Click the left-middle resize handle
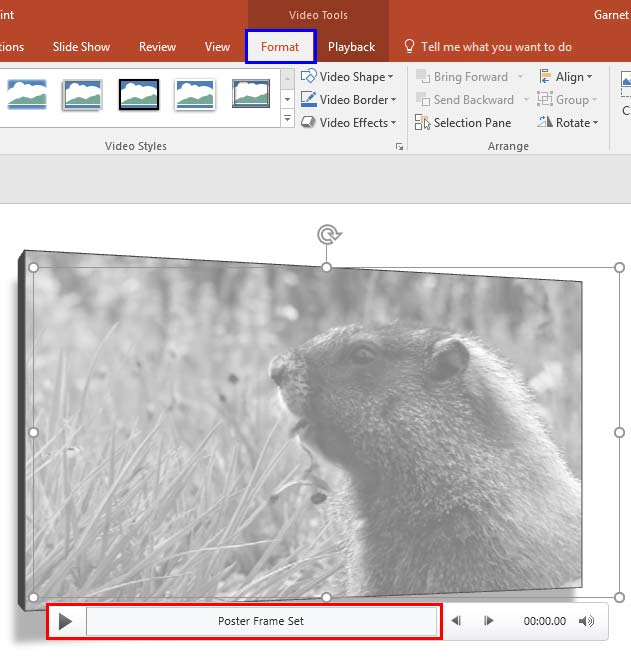This screenshot has height=661, width=631. 33,433
